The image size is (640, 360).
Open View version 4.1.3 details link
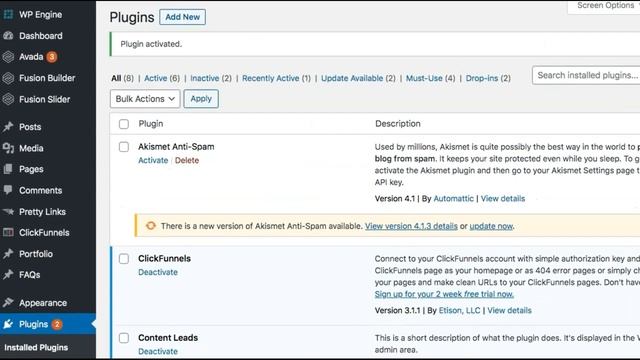tap(411, 226)
